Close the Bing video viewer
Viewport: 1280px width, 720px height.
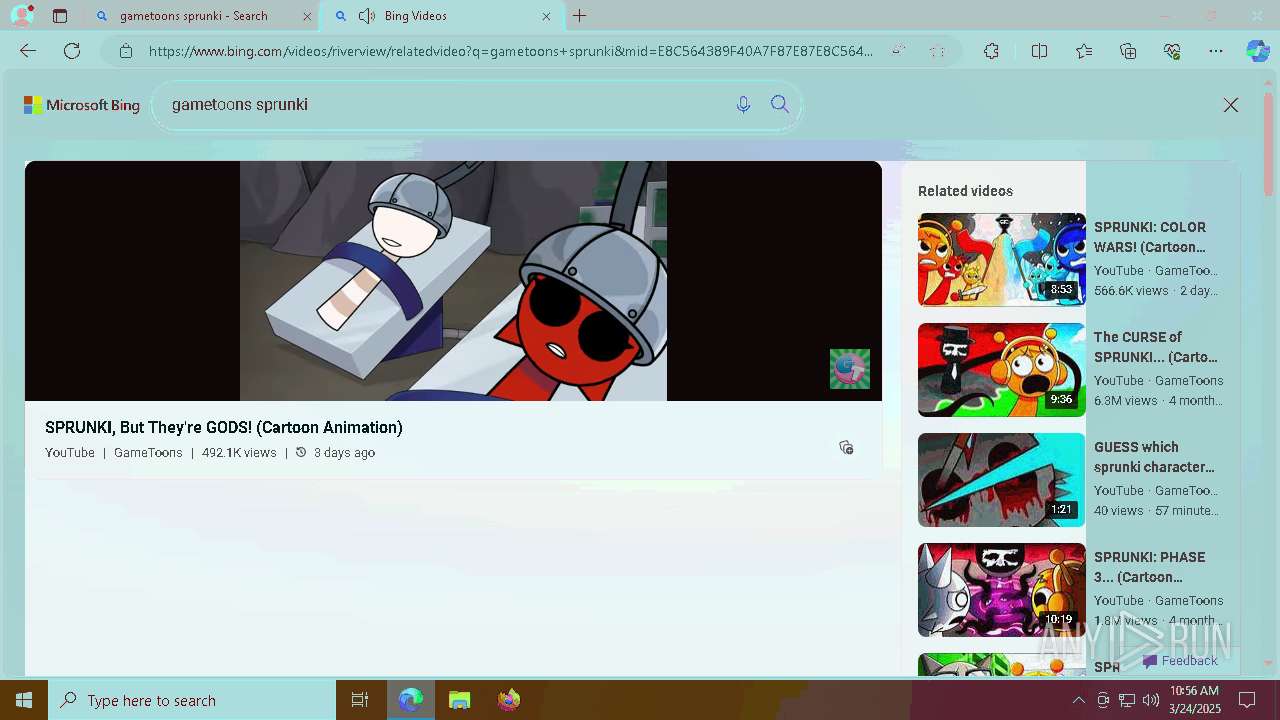pos(1231,105)
